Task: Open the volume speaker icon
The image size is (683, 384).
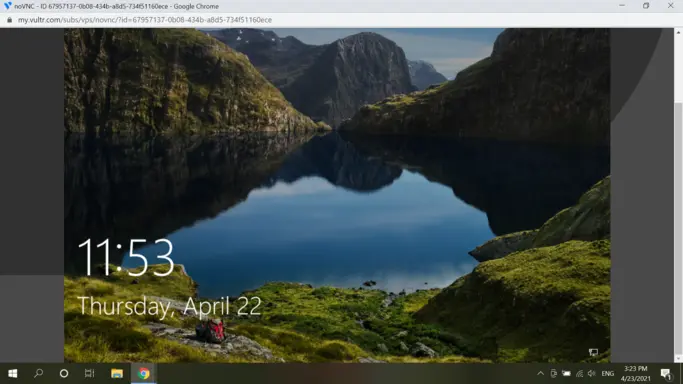Action: [x=592, y=374]
